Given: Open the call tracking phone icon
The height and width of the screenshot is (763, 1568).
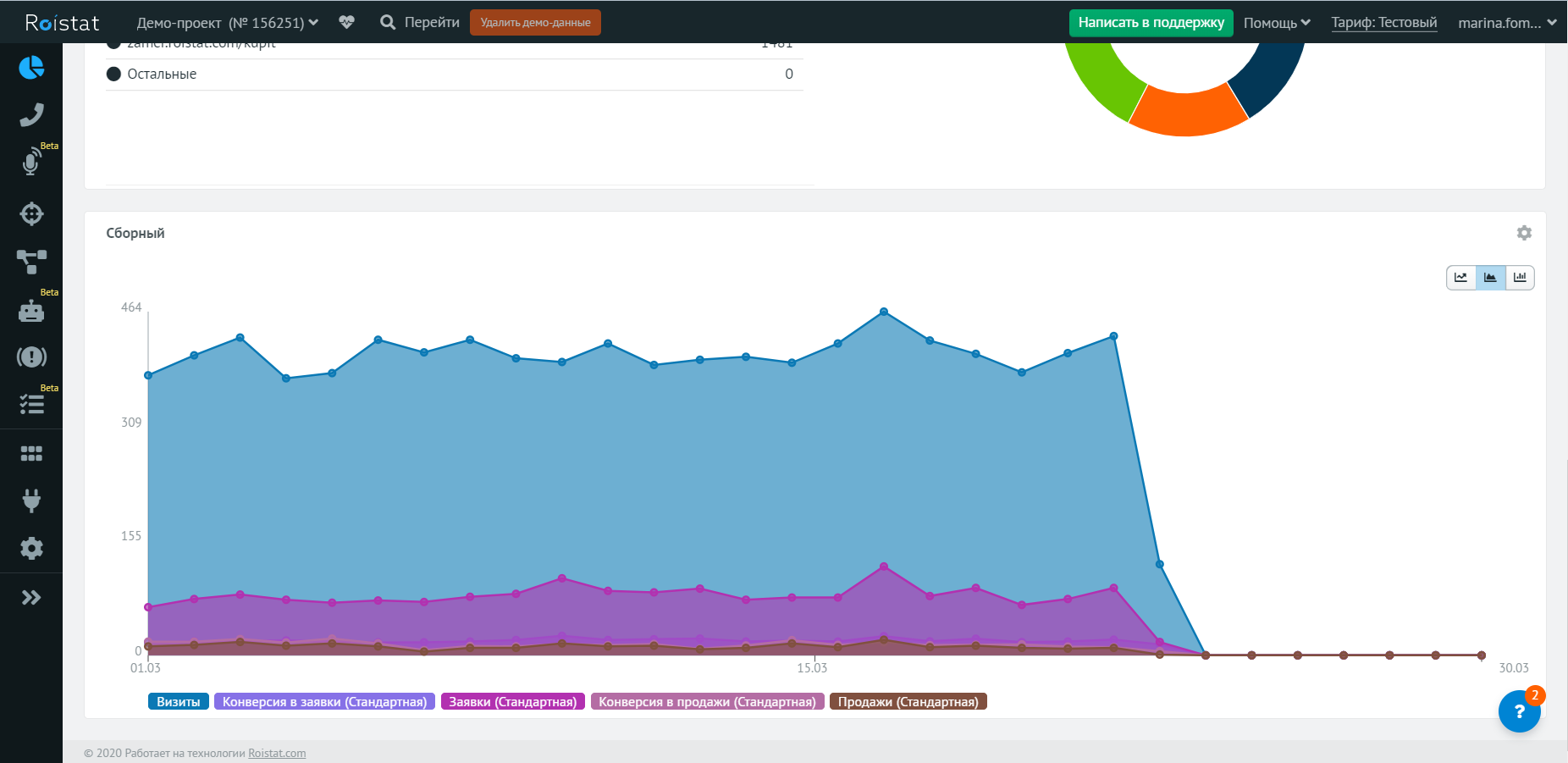Looking at the screenshot, I should coord(31,114).
